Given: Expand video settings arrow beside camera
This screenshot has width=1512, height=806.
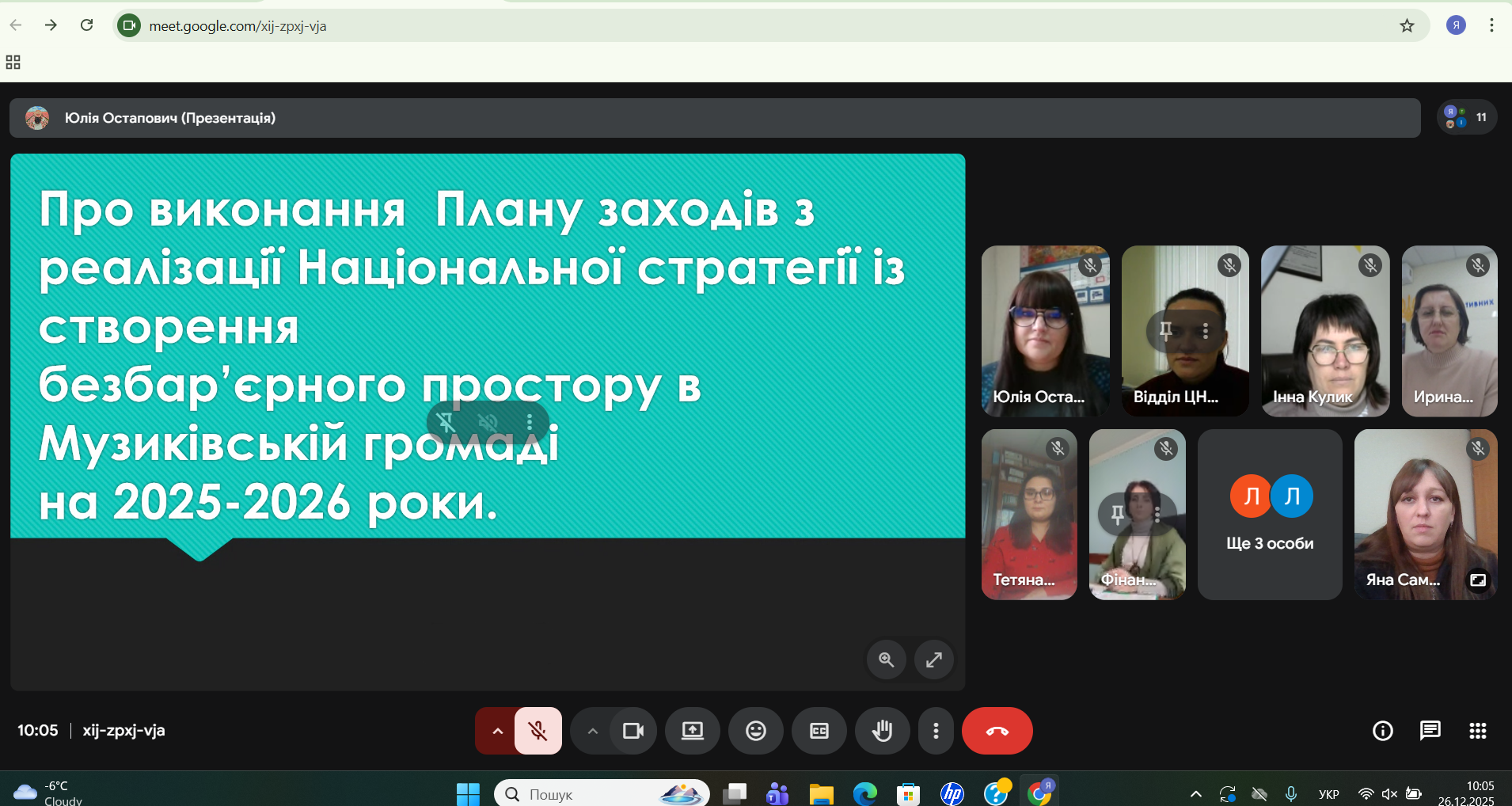Looking at the screenshot, I should 592,731.
